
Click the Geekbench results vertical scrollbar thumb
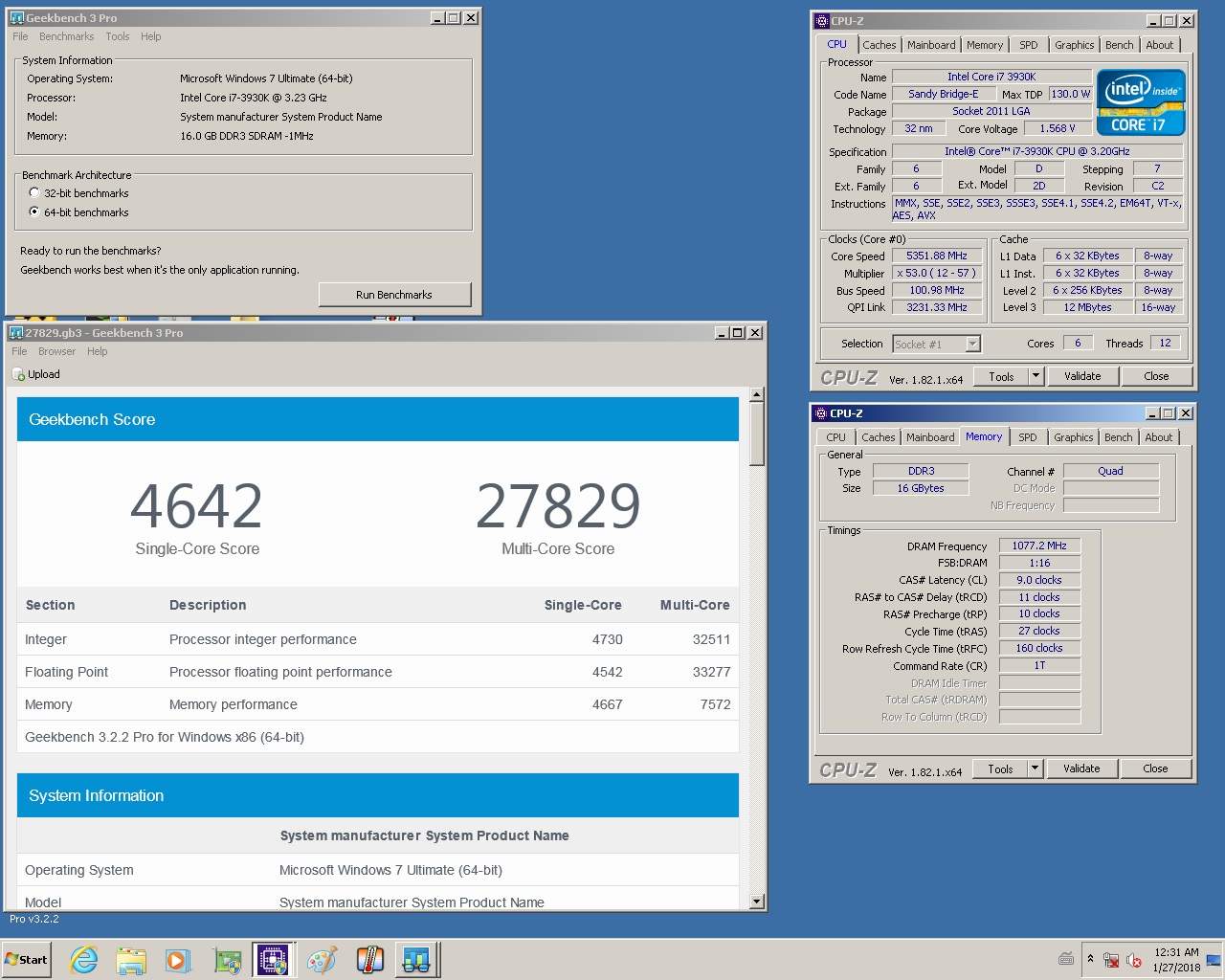click(757, 434)
